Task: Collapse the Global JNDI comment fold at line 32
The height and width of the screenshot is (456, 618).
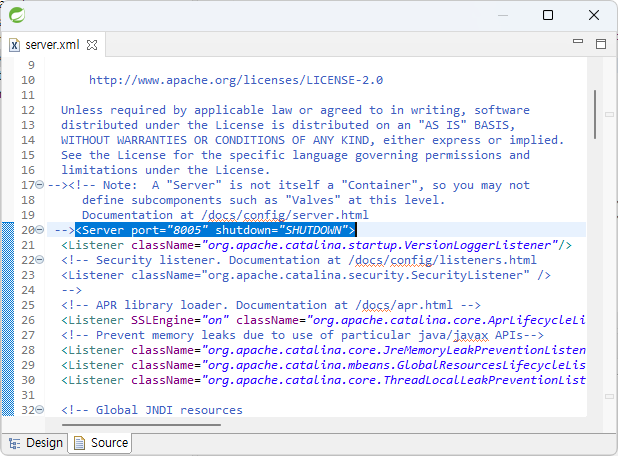Action: pyautogui.click(x=40, y=409)
